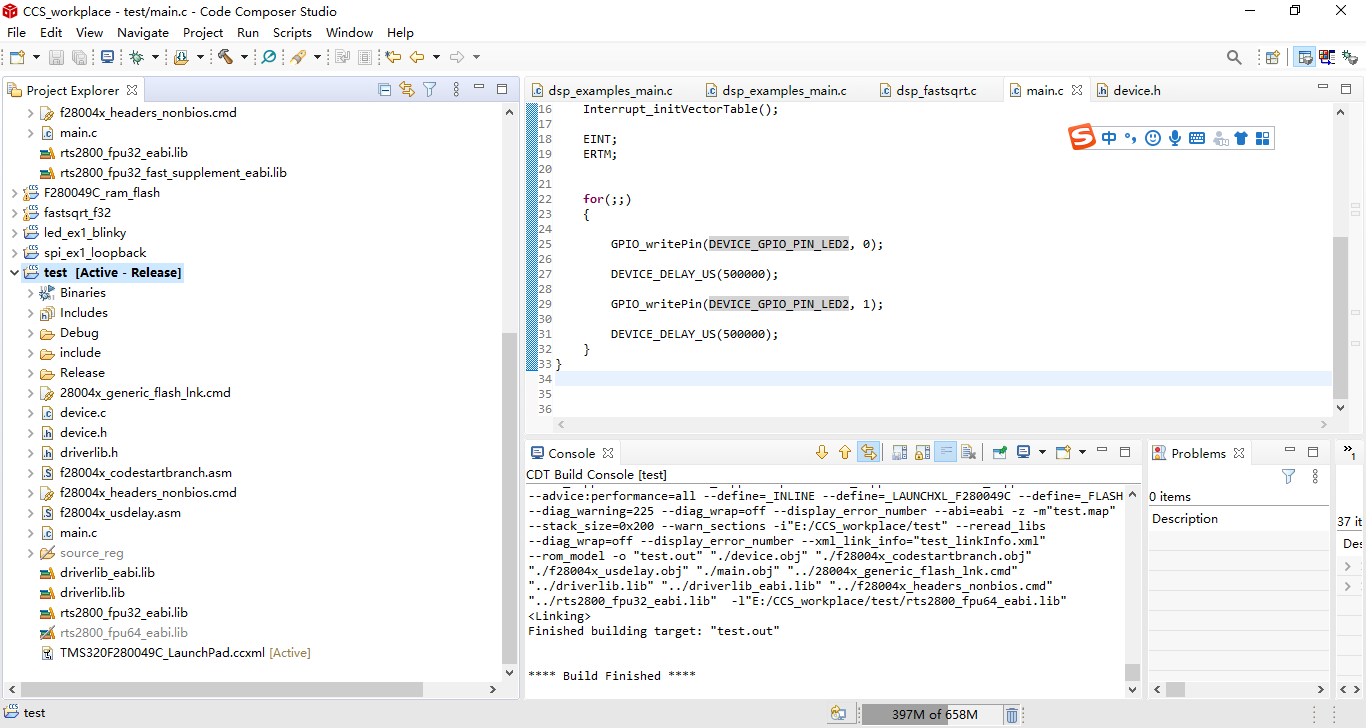Expand the Binaries folder
The height and width of the screenshot is (728, 1366).
30,293
